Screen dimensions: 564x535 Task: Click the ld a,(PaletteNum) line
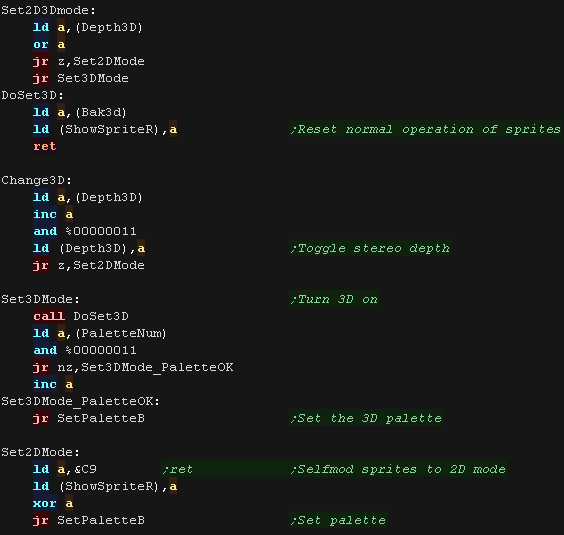point(100,333)
